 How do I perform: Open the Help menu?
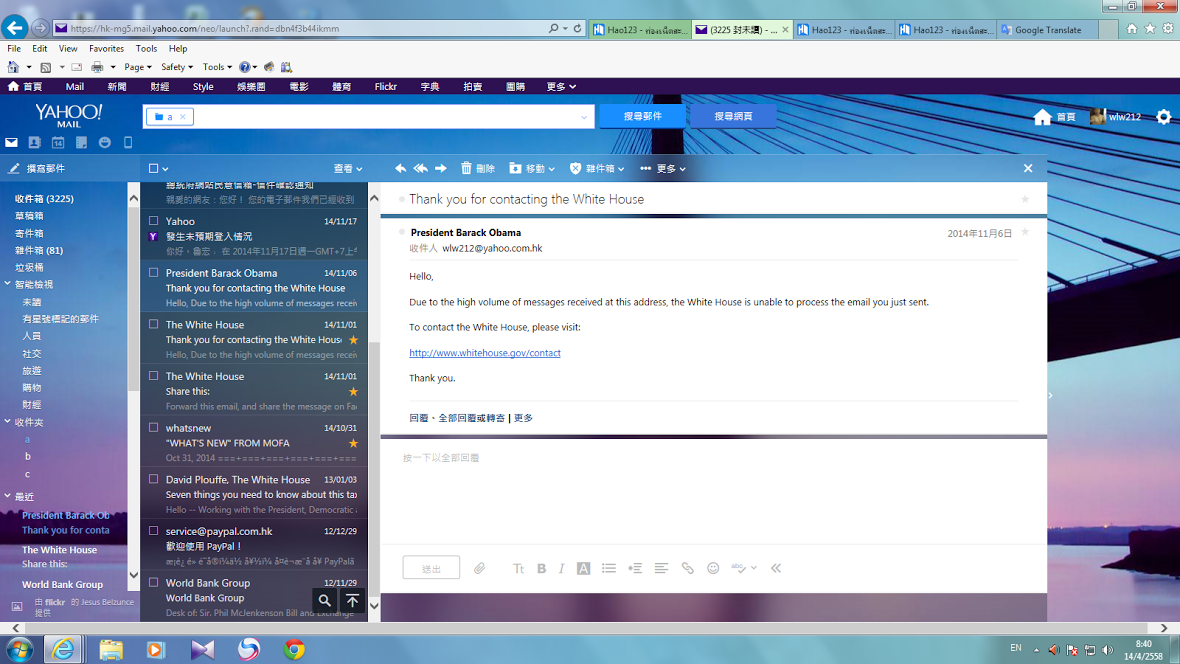[x=178, y=48]
